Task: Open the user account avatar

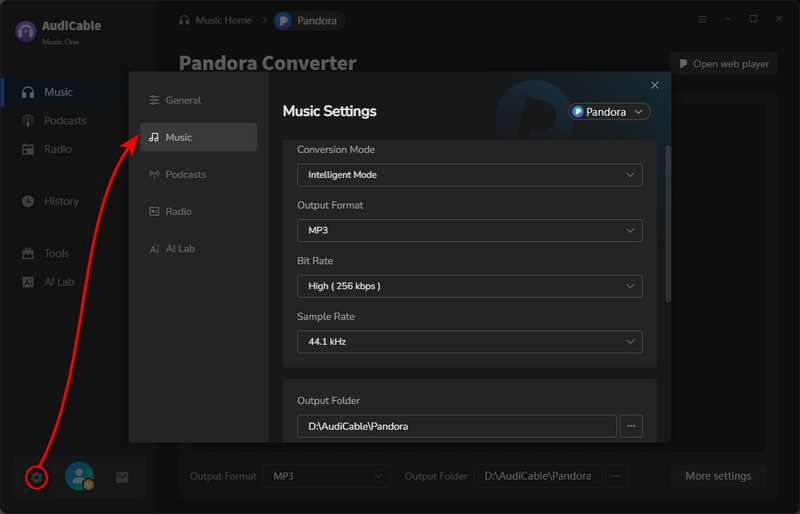Action: [x=80, y=476]
